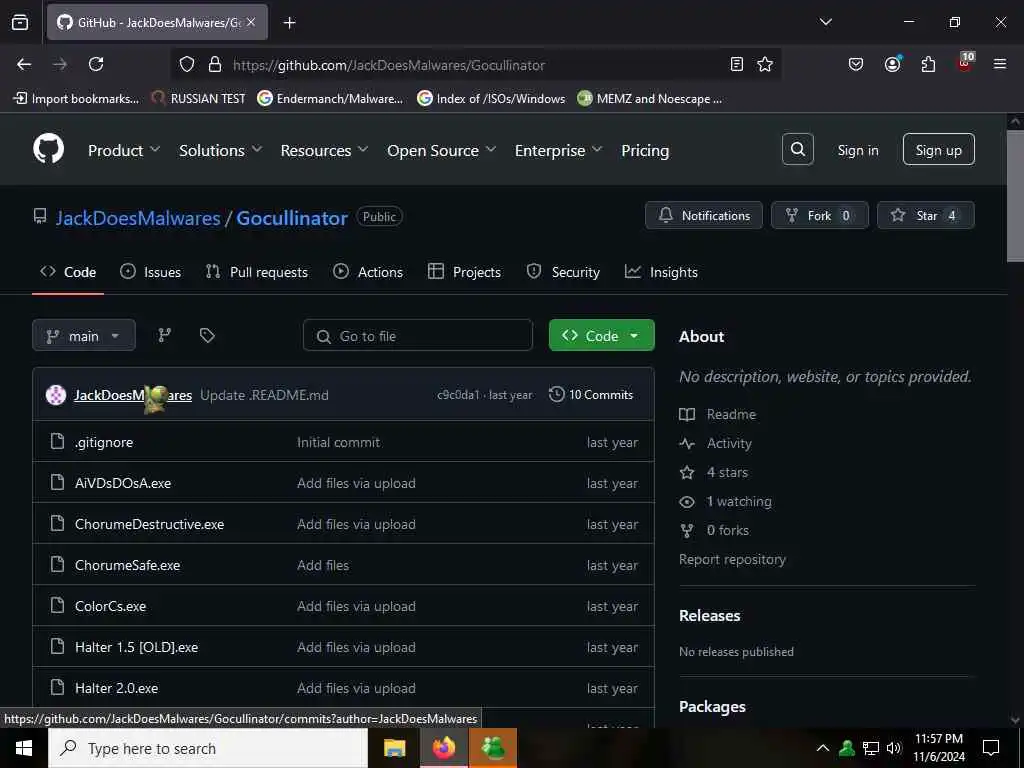The width and height of the screenshot is (1024, 768).
Task: Expand the Product menu
Action: point(124,150)
